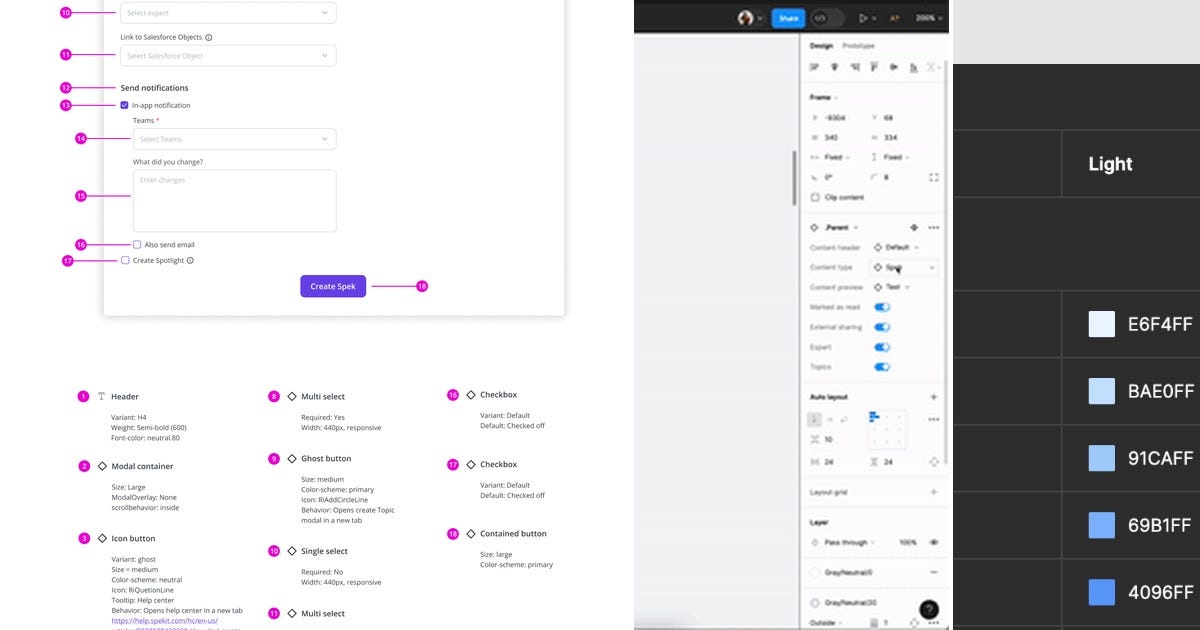
Task: Open the Pass through blend mode dropdown
Action: pyautogui.click(x=850, y=542)
